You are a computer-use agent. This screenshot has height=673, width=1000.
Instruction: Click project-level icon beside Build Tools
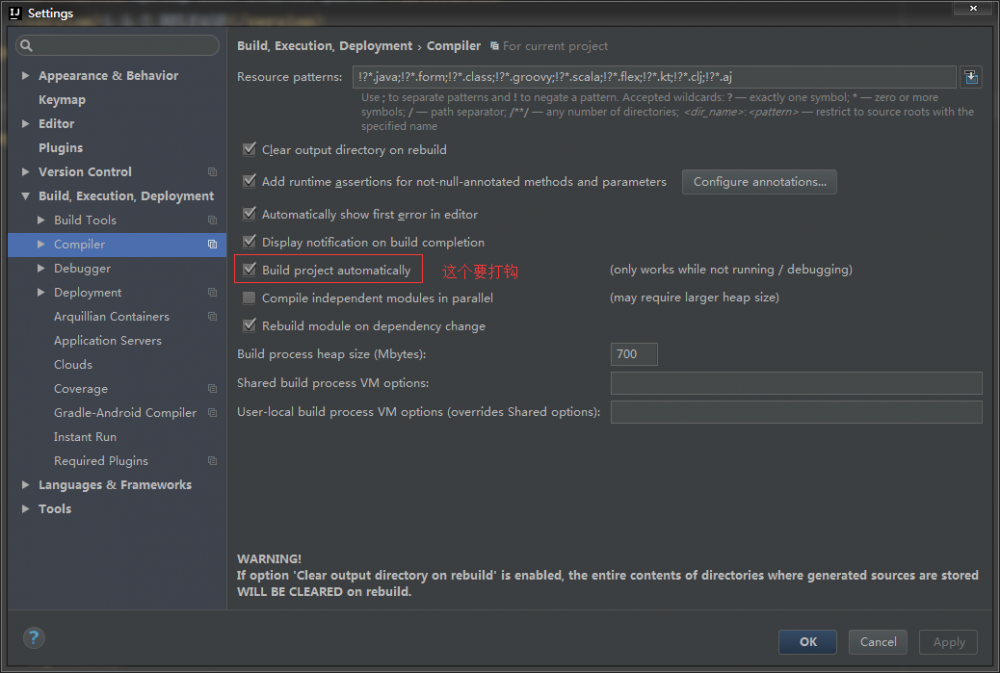pos(212,220)
